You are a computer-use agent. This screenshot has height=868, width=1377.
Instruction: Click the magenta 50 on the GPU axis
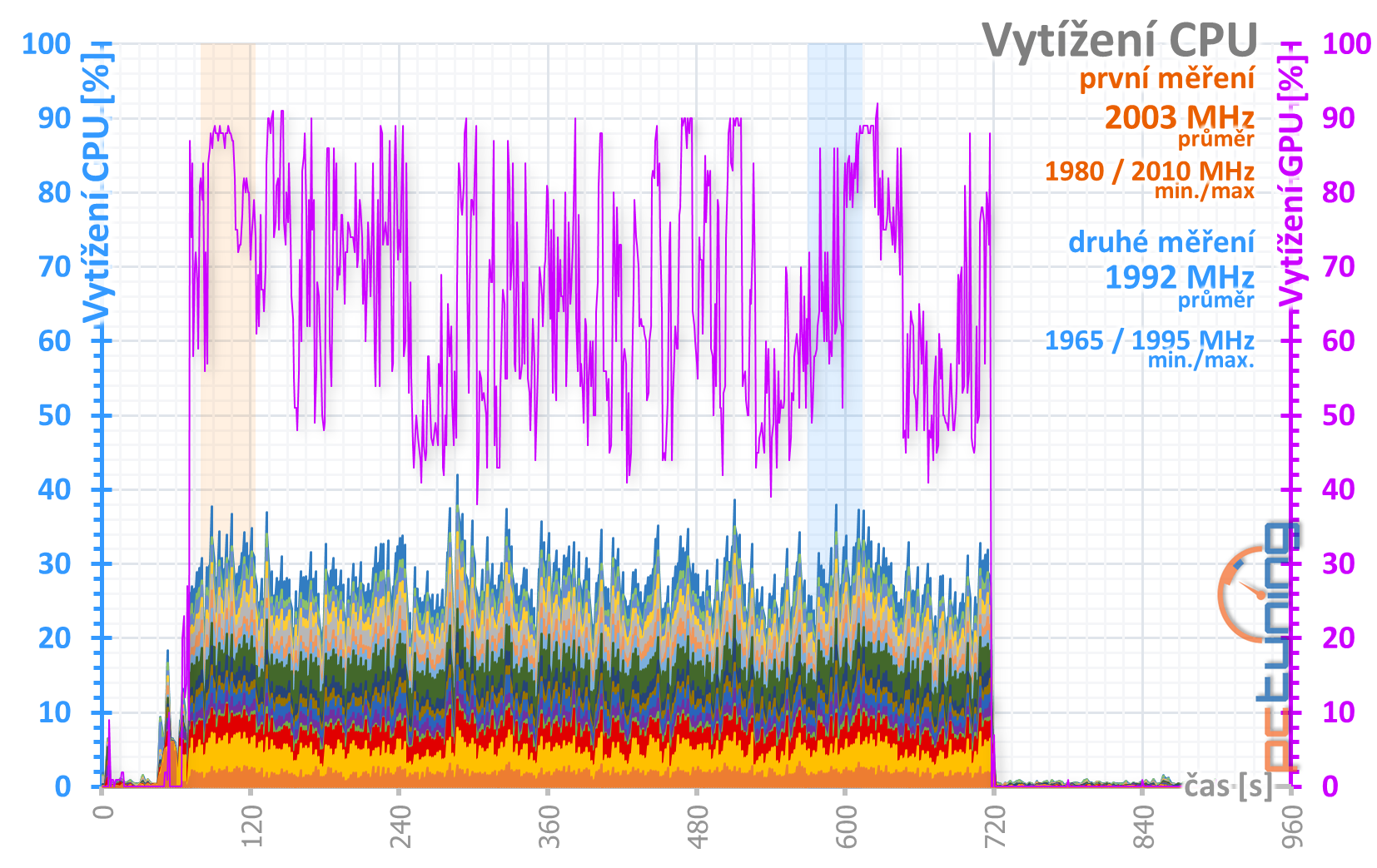(x=1339, y=415)
